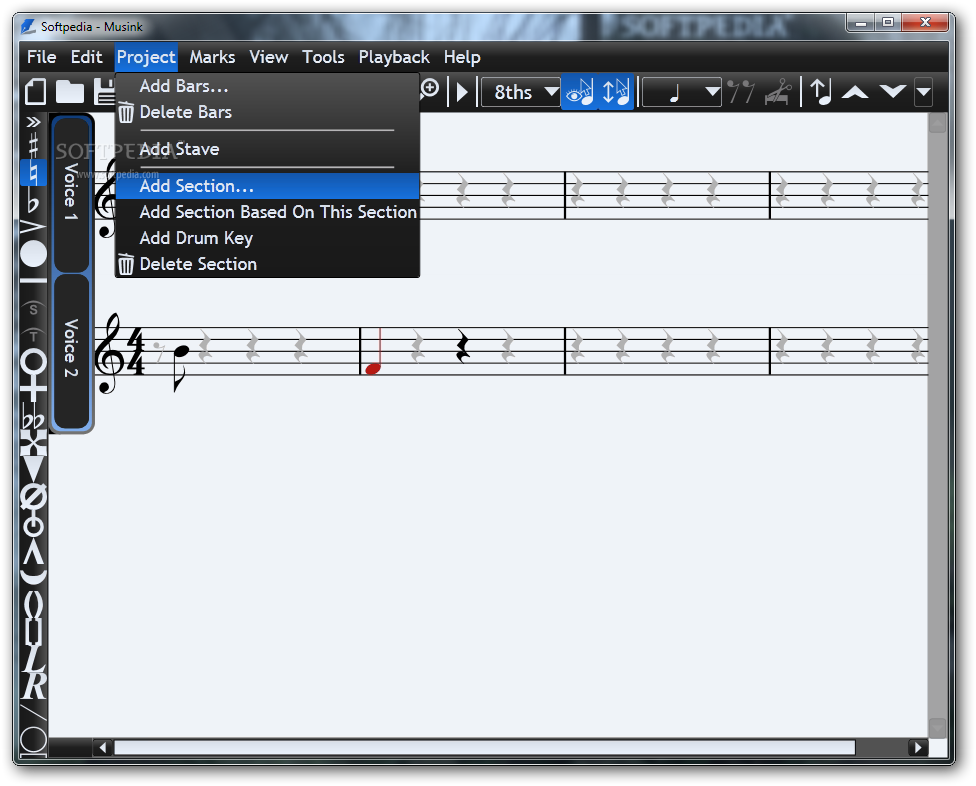Viewport: 976px width, 786px height.
Task: Choose Add Drum Key menu entry
Action: tap(268, 238)
